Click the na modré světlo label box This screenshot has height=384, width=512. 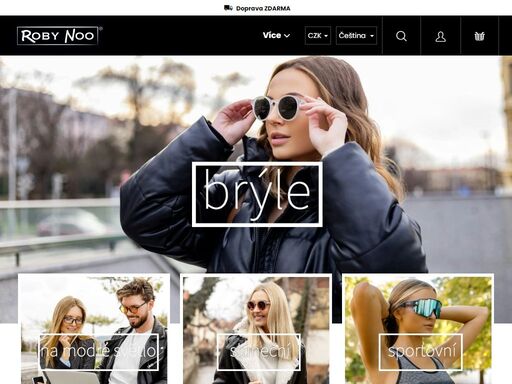click(x=99, y=352)
